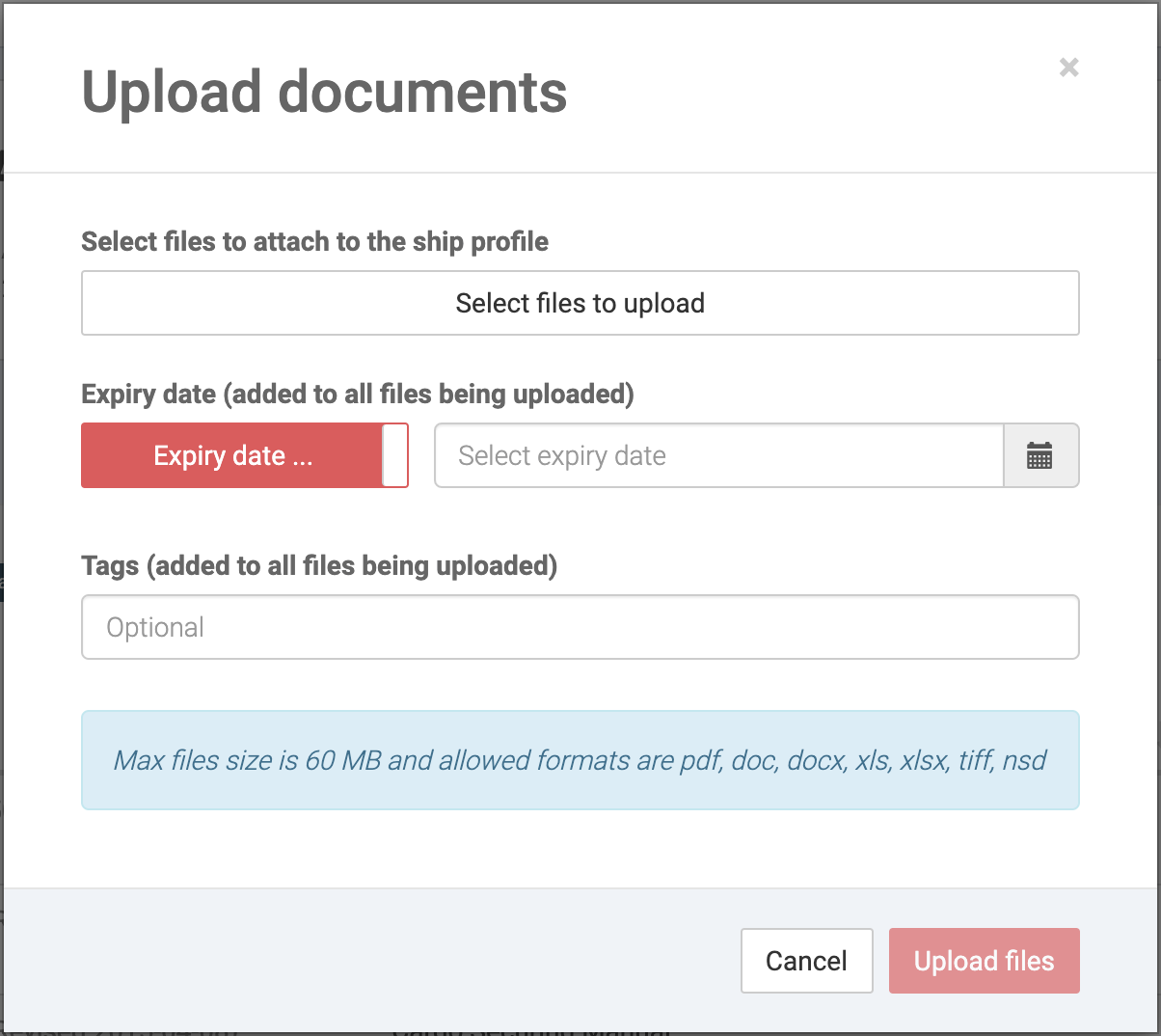This screenshot has height=1036, width=1161.
Task: Click the Optional tags input field
Action: coord(580,627)
